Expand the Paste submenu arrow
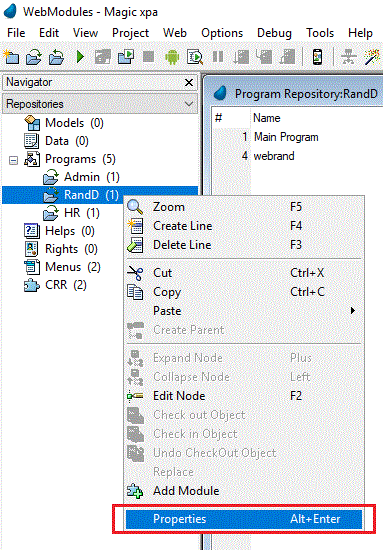This screenshot has width=383, height=550. click(353, 310)
